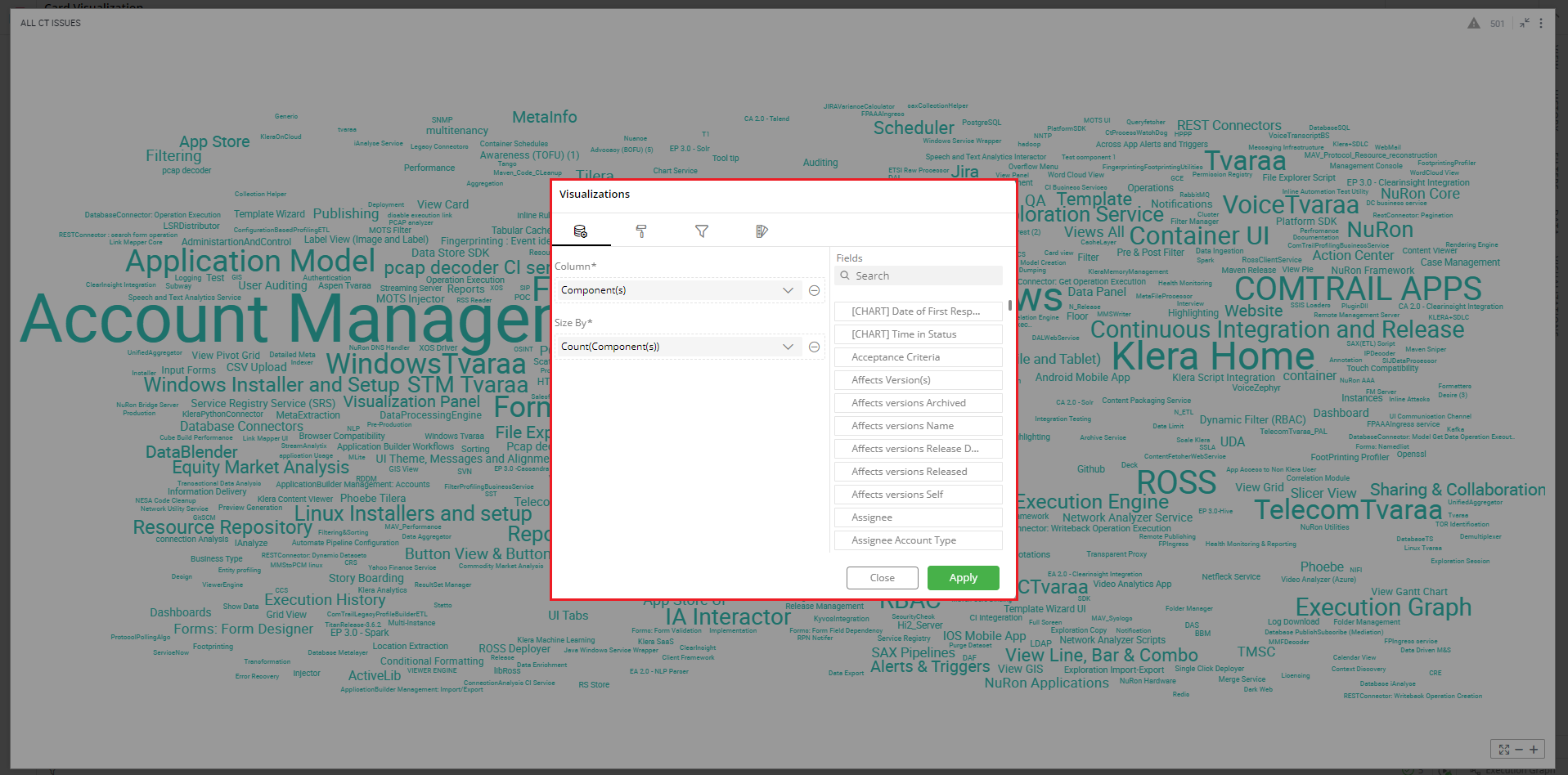The width and height of the screenshot is (1568, 775).
Task: Click 'VoiceTvaraa' in the word cloud
Action: click(x=1291, y=204)
